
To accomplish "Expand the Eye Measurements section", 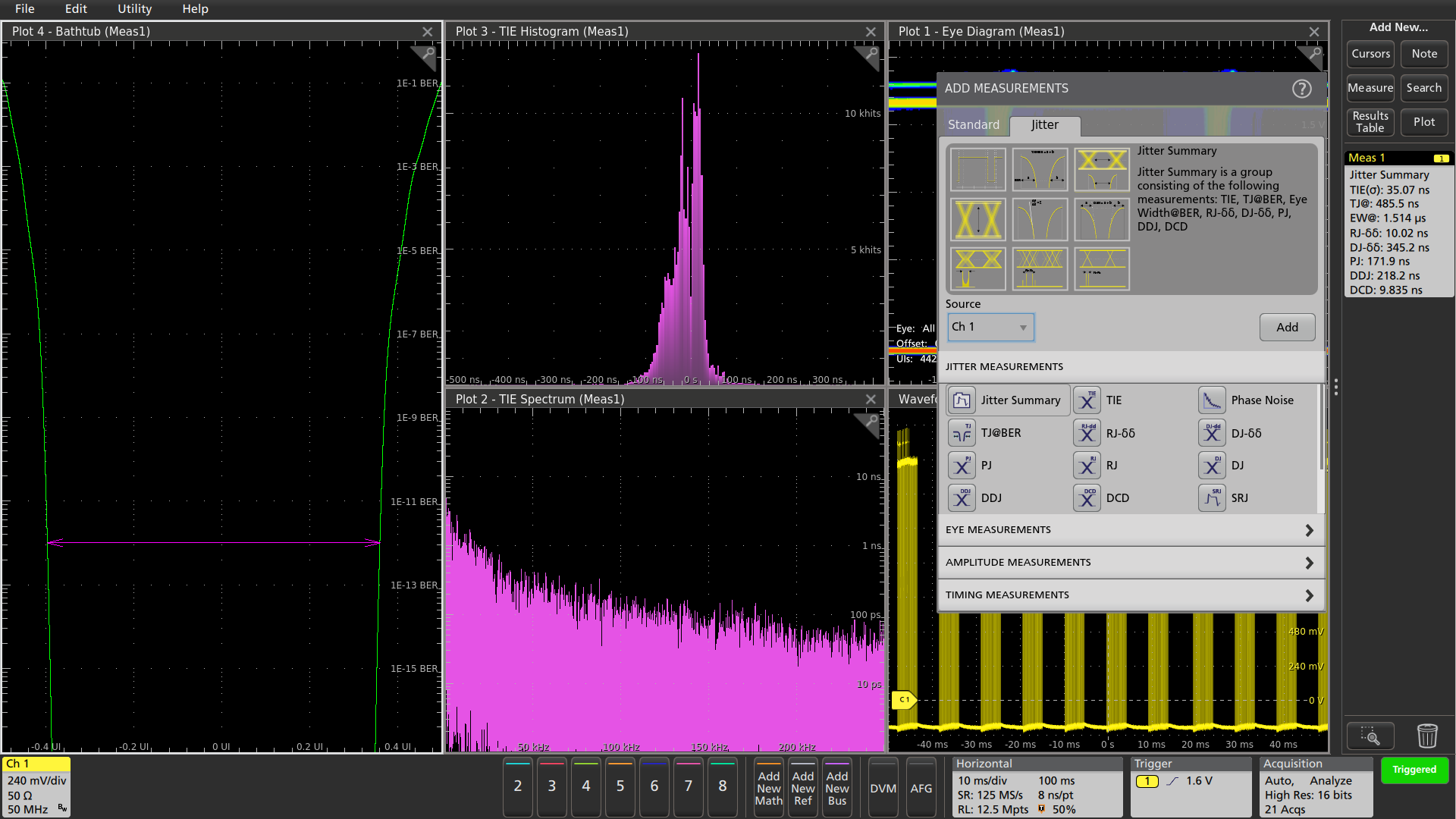I will (x=1131, y=529).
